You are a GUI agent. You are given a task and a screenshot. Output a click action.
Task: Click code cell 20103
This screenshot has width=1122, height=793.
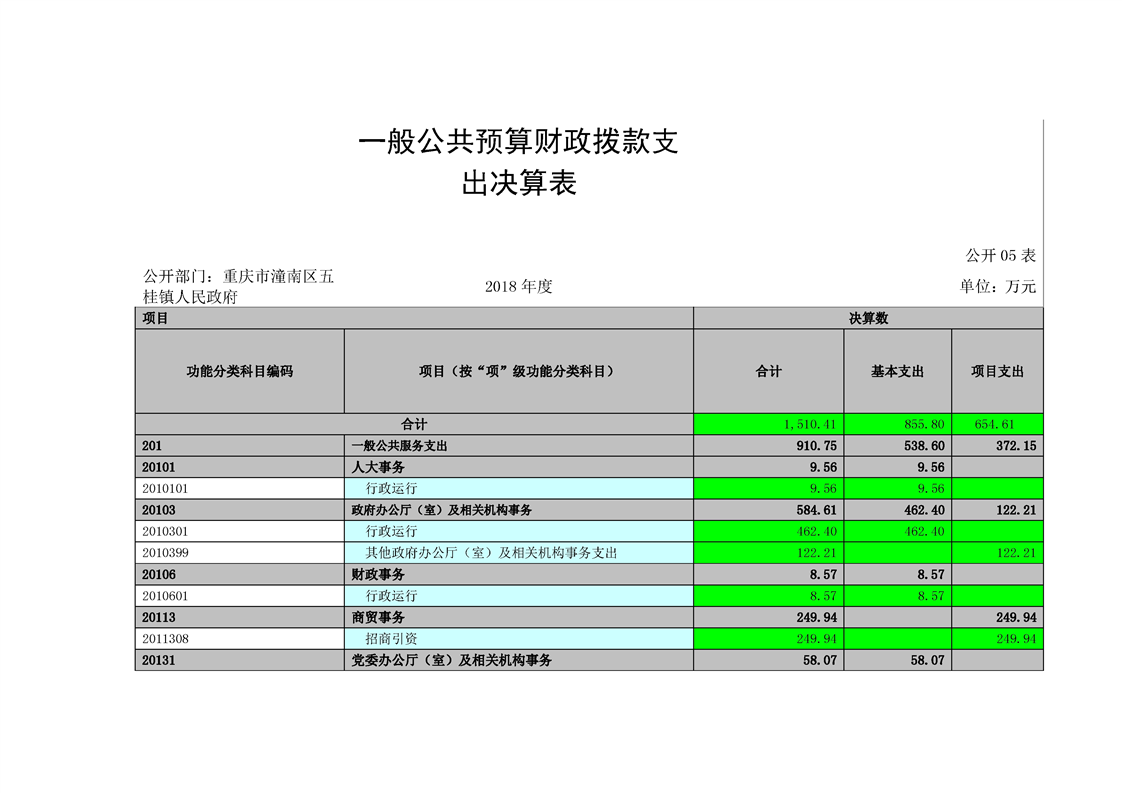[240, 510]
